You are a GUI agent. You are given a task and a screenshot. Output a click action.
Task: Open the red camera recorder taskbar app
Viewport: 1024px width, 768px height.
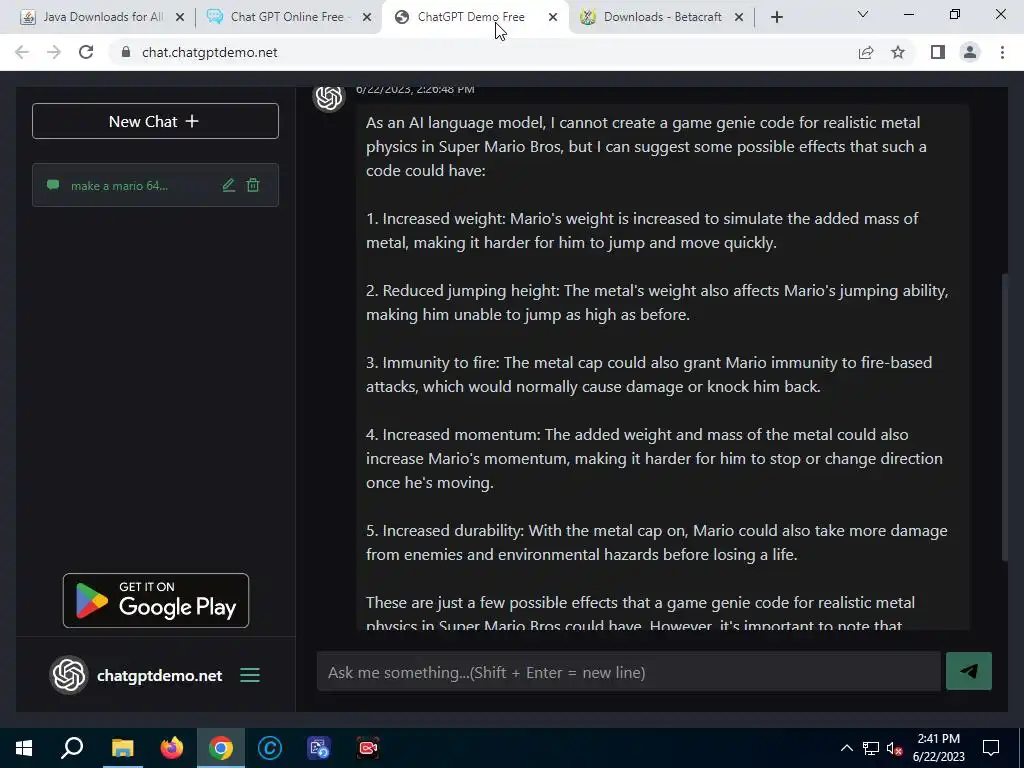pos(368,748)
